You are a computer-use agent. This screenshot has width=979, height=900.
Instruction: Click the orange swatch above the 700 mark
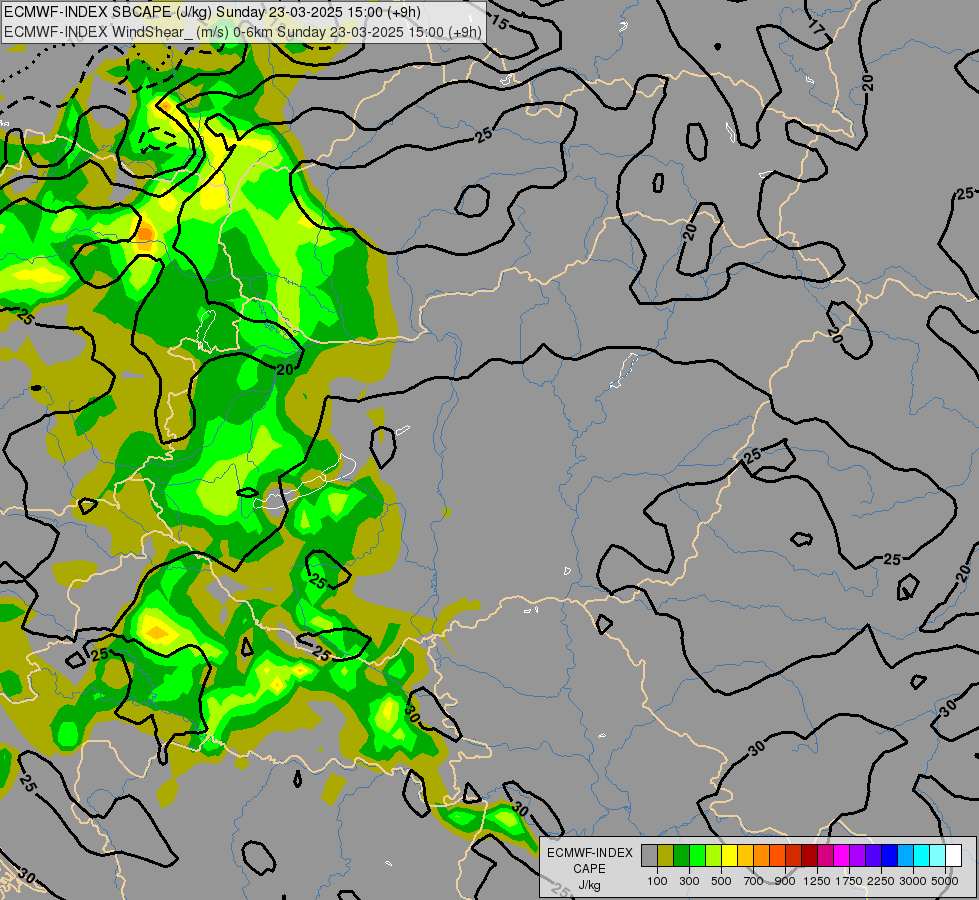[x=761, y=856]
